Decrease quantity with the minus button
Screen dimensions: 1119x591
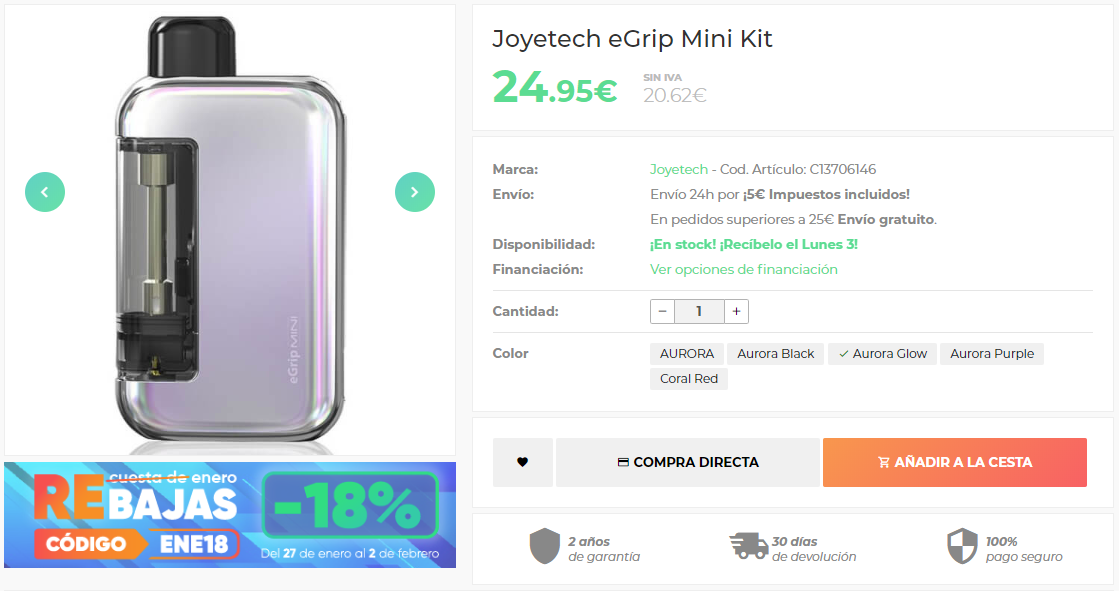[x=662, y=311]
